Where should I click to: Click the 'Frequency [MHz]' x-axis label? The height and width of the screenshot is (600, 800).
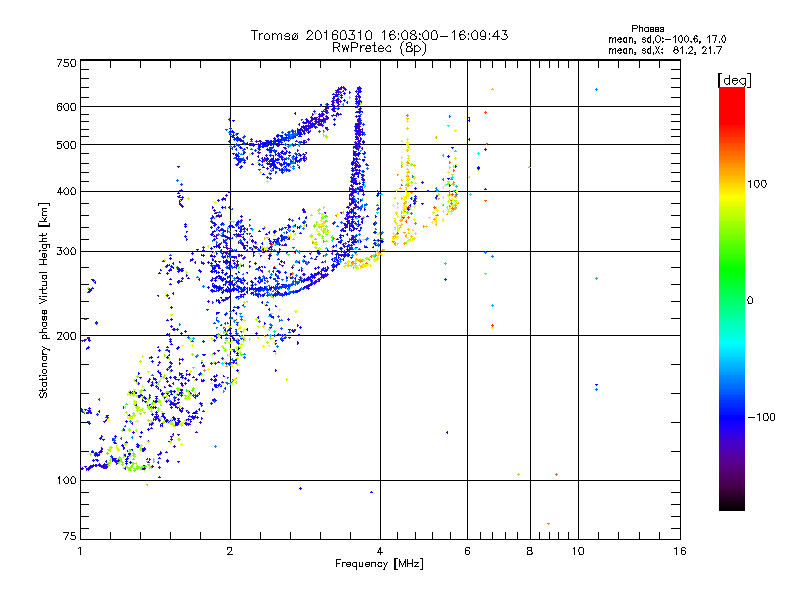click(x=379, y=564)
